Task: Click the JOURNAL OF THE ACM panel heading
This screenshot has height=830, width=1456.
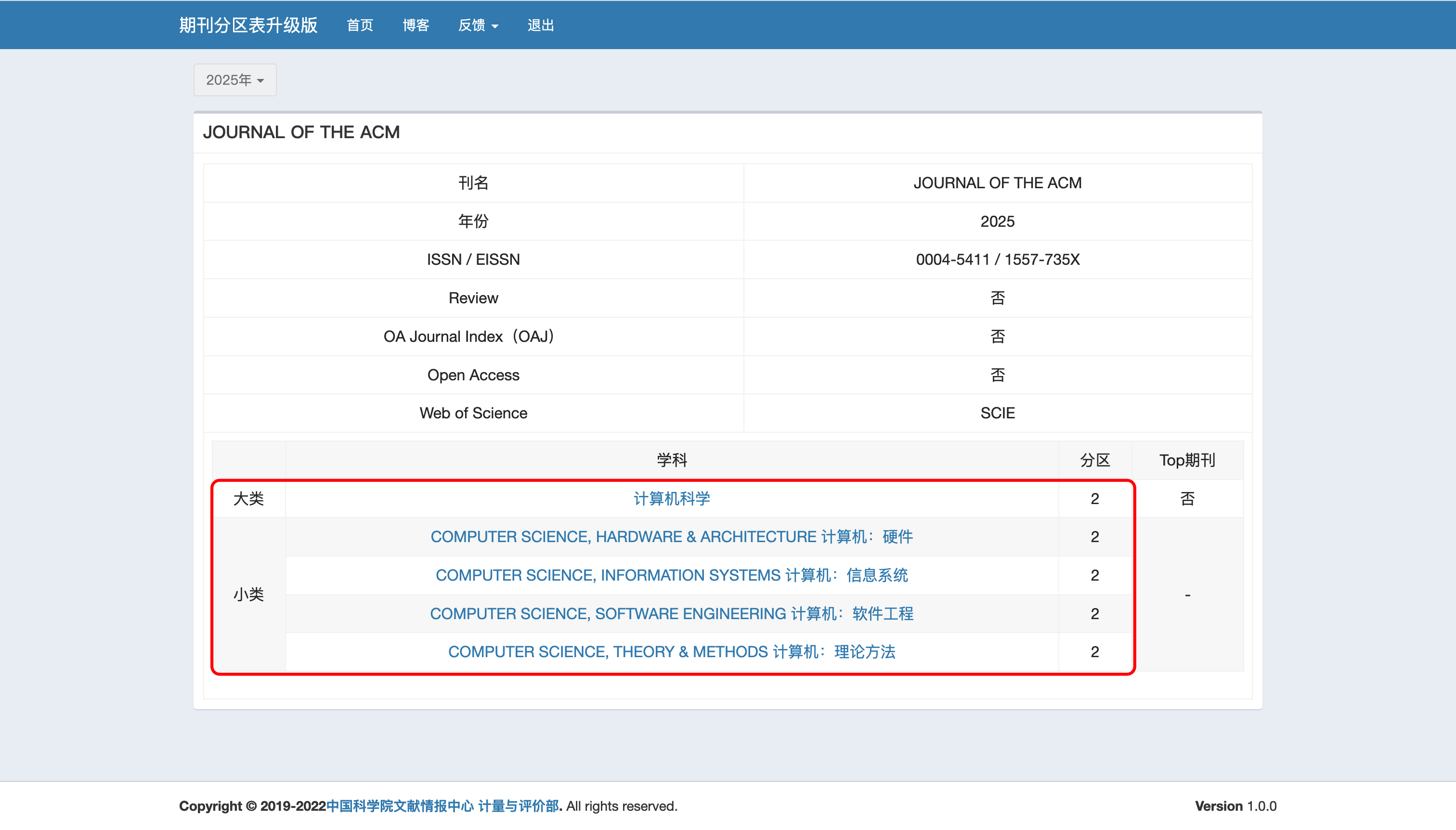Action: tap(301, 132)
